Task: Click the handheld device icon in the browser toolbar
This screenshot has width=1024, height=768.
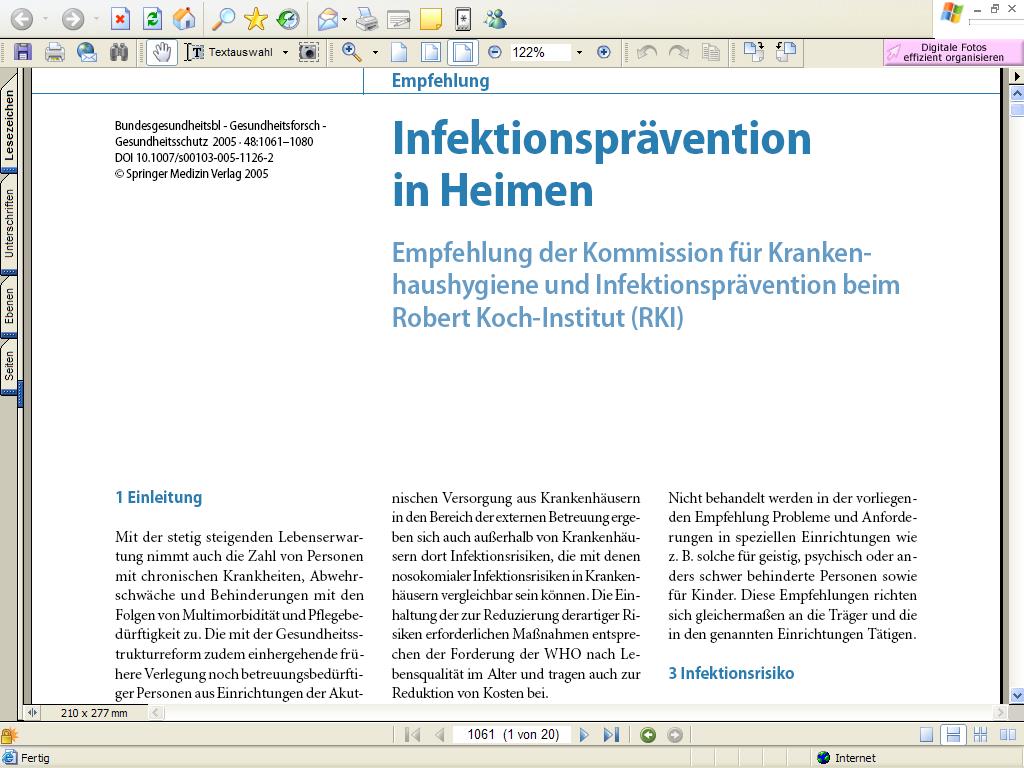Action: pos(462,20)
